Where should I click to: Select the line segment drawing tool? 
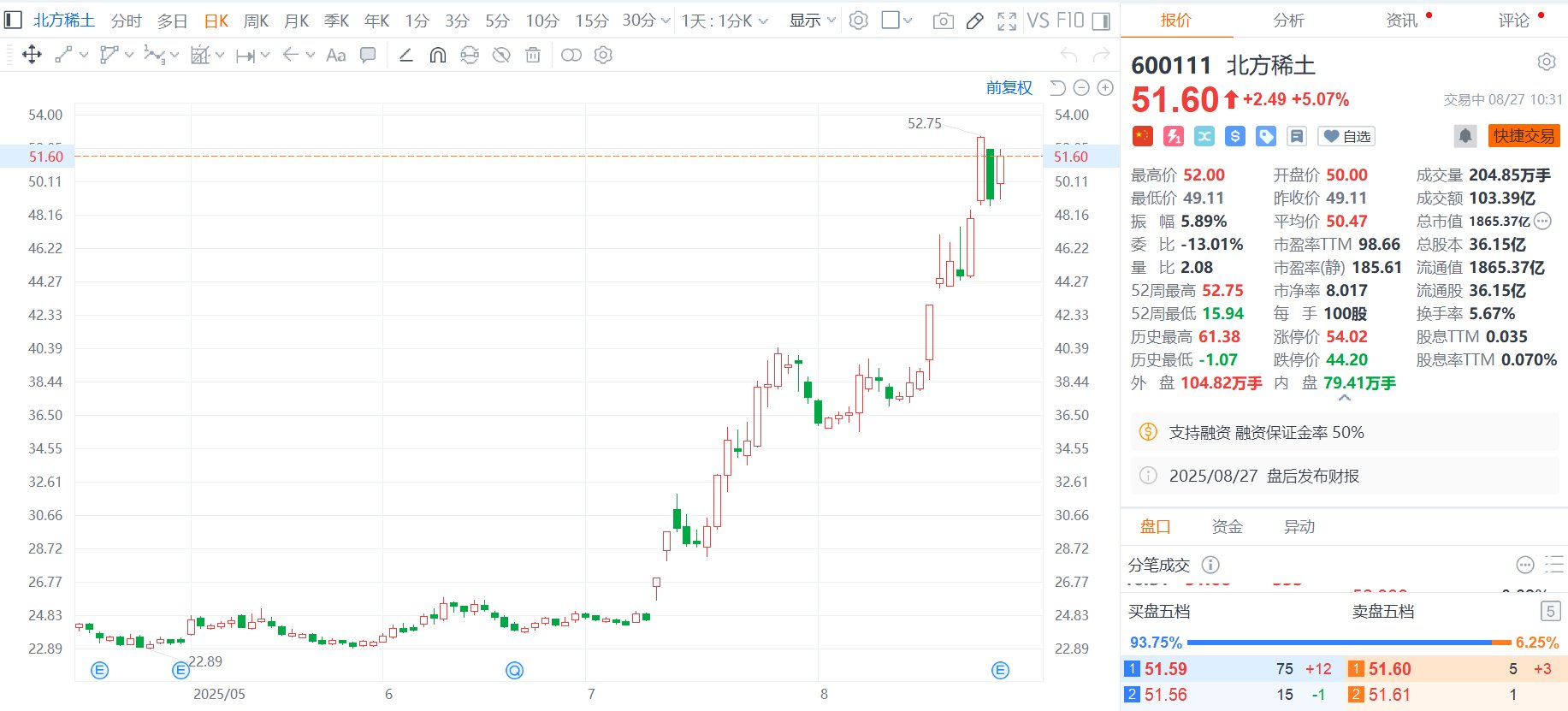coord(63,55)
